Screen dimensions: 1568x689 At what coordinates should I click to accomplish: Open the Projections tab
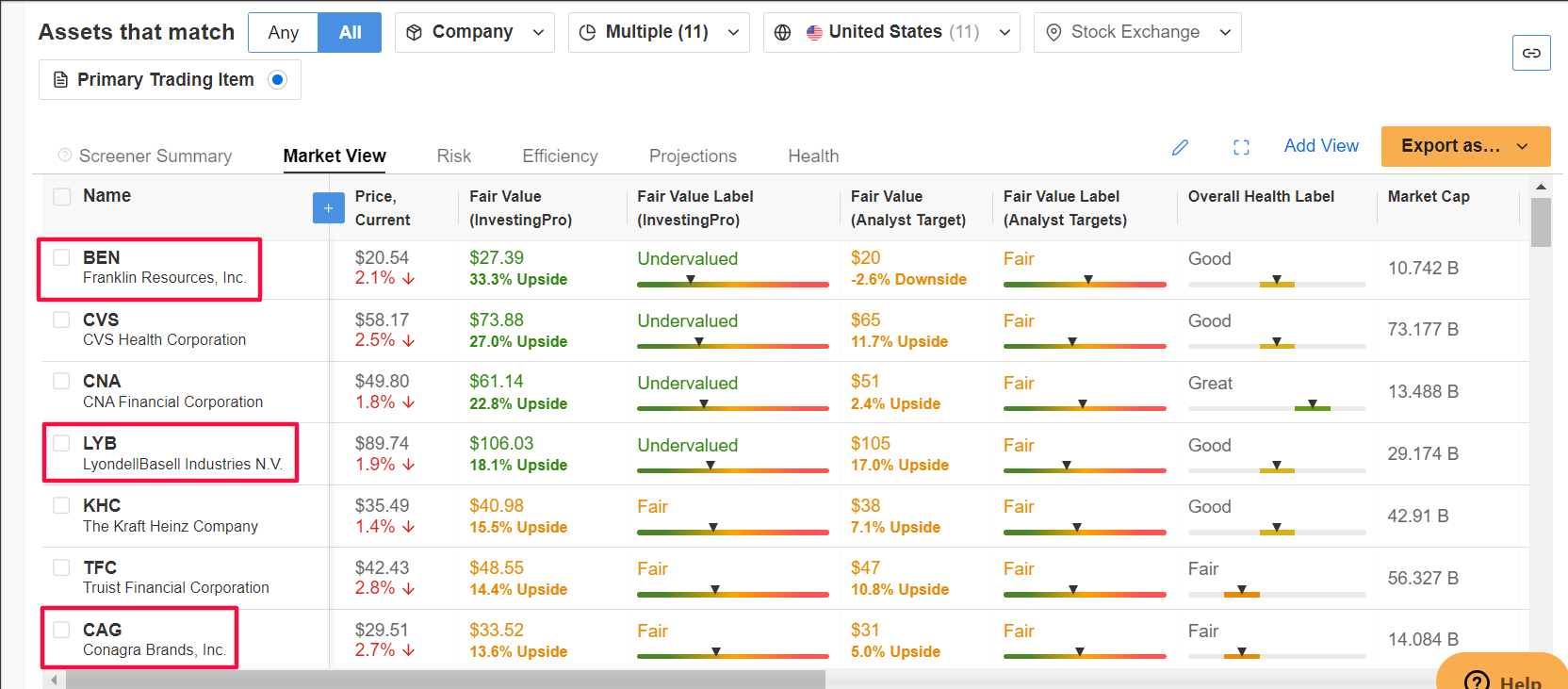pos(693,156)
